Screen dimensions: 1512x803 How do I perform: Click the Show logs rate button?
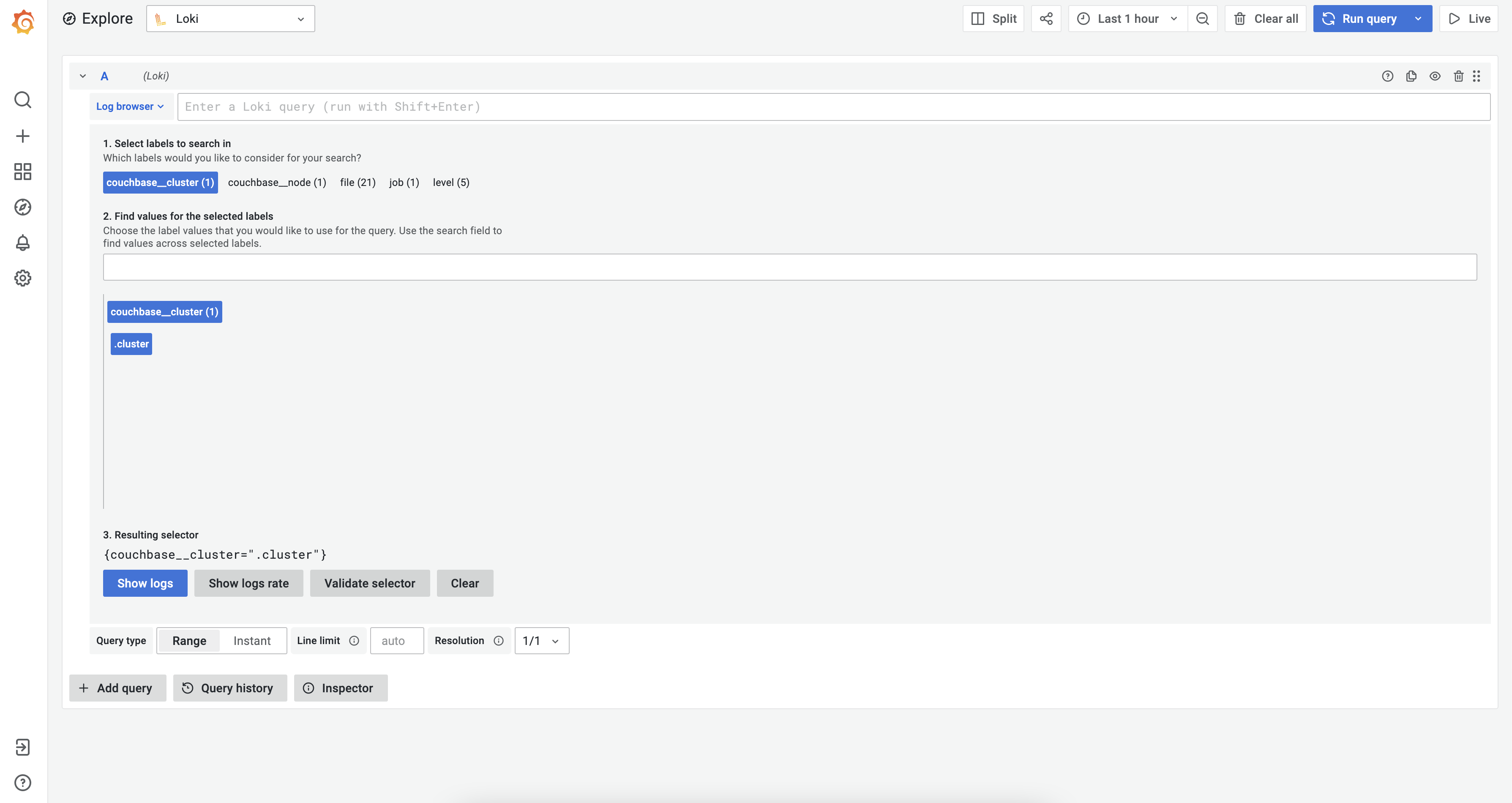point(249,584)
